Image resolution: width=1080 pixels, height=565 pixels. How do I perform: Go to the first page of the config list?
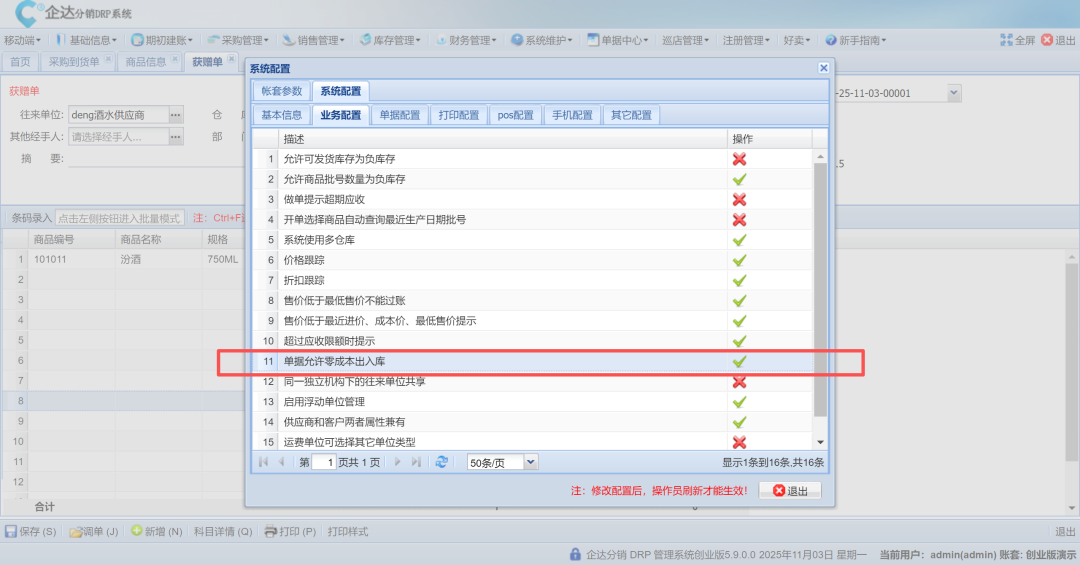(x=263, y=462)
